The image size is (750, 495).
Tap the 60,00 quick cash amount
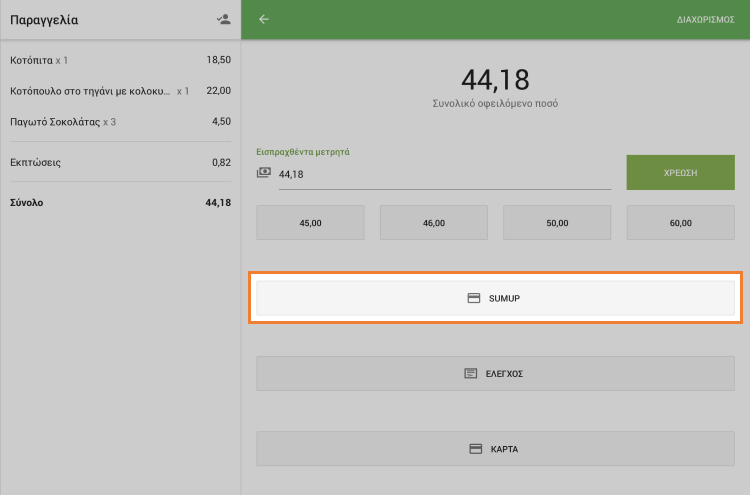point(680,223)
